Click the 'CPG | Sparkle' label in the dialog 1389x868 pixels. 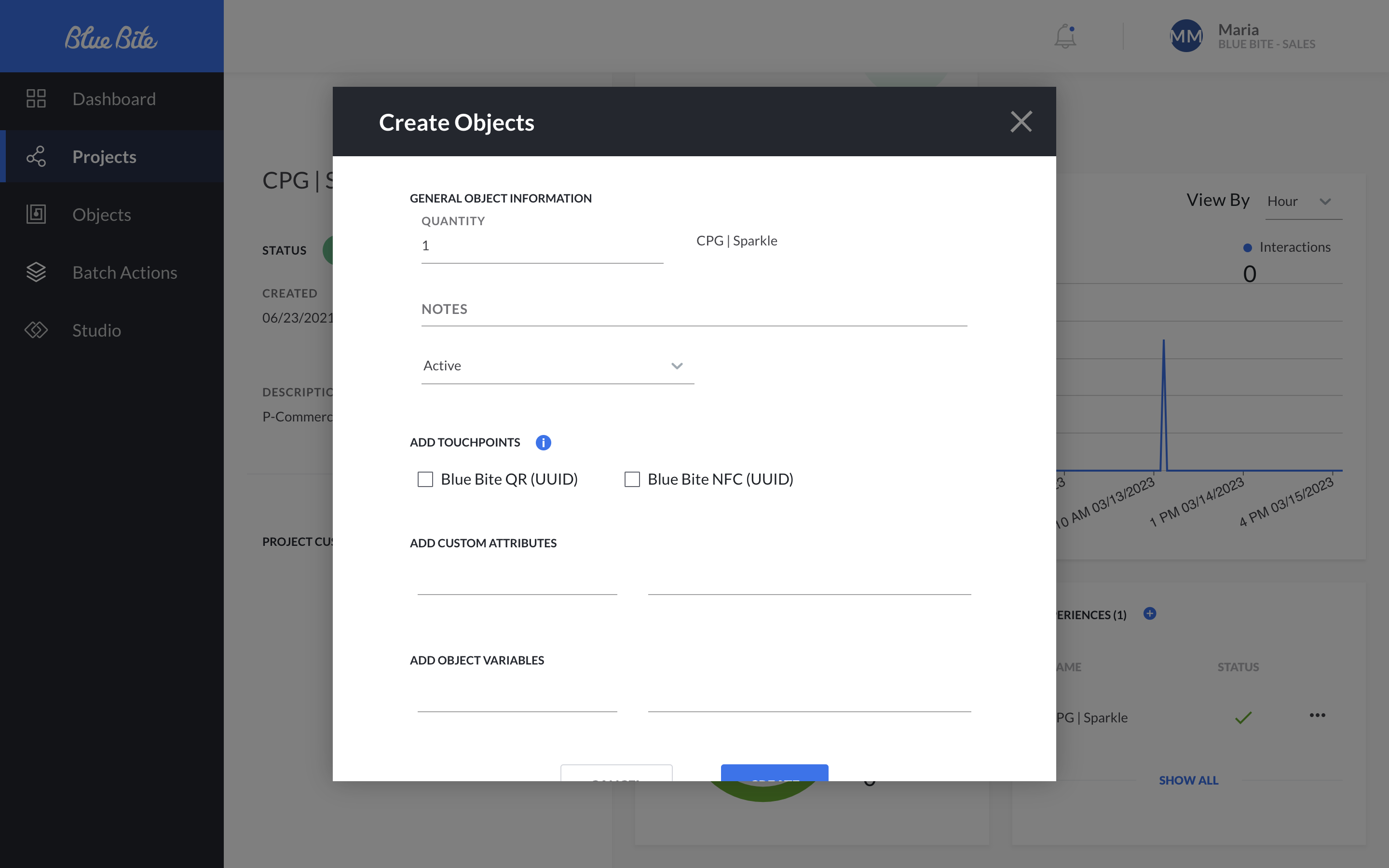(737, 241)
